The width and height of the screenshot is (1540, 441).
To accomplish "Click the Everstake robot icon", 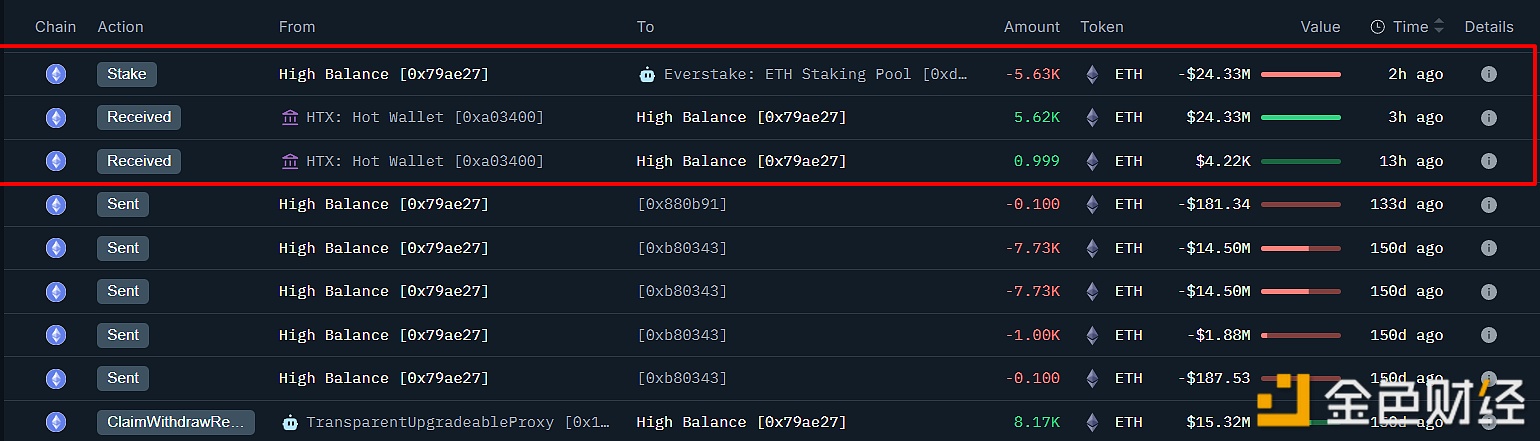I will pyautogui.click(x=647, y=74).
